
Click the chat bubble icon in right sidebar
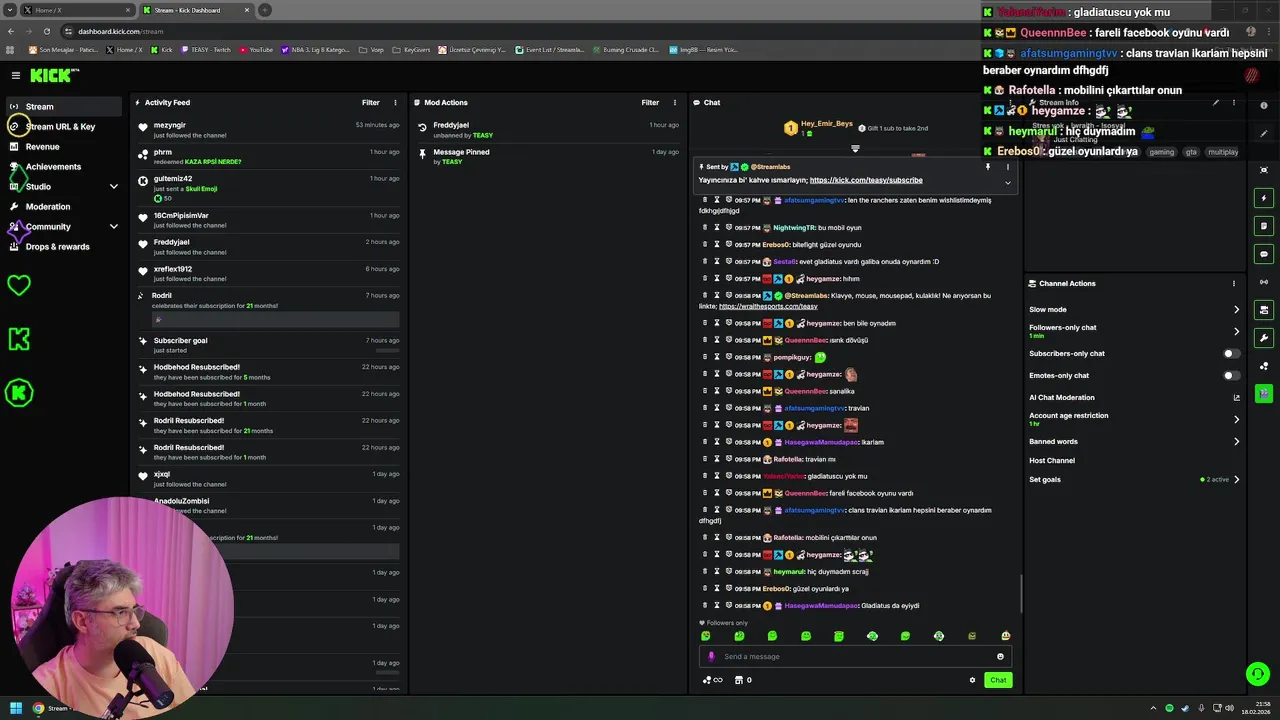click(x=1264, y=254)
